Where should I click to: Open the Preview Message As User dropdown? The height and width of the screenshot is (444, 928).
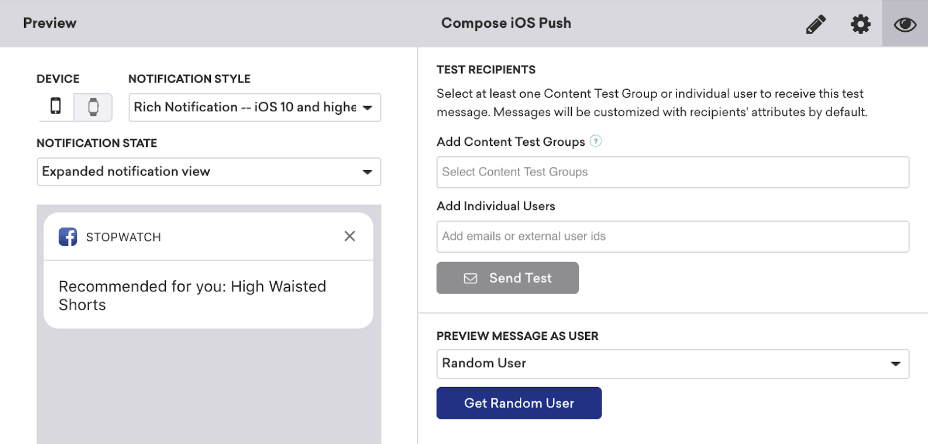(x=672, y=363)
